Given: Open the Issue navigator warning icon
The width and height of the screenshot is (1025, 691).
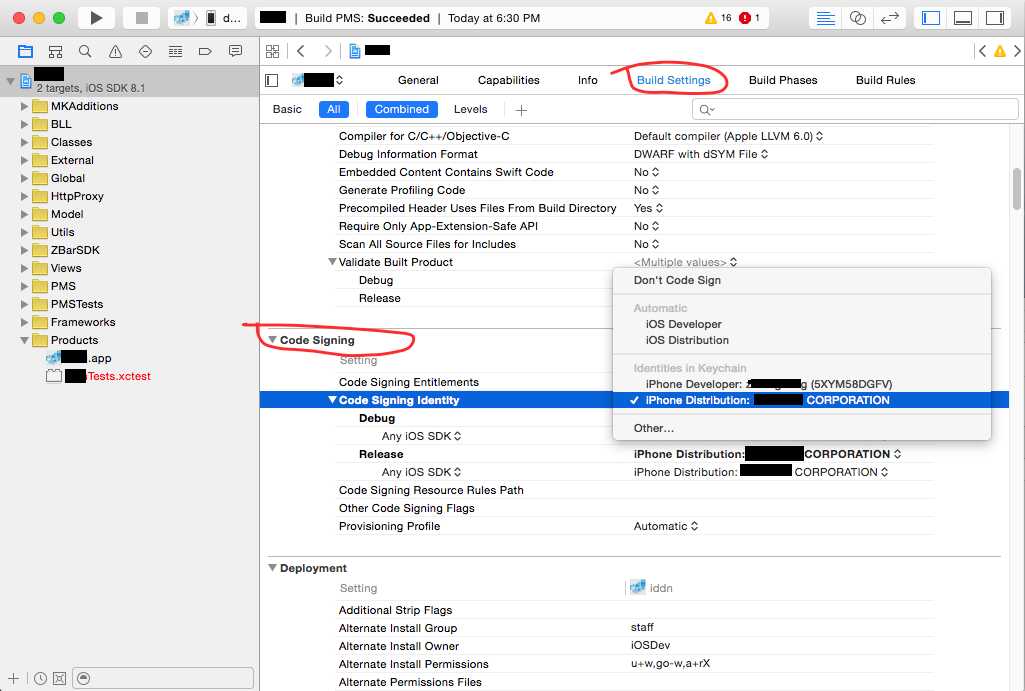Looking at the screenshot, I should pyautogui.click(x=115, y=51).
